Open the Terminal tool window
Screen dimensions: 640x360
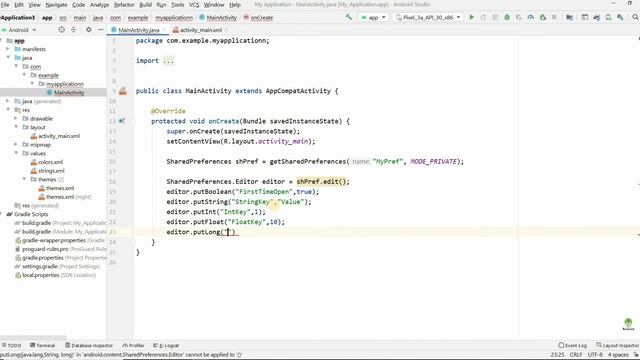pyautogui.click(x=42, y=345)
